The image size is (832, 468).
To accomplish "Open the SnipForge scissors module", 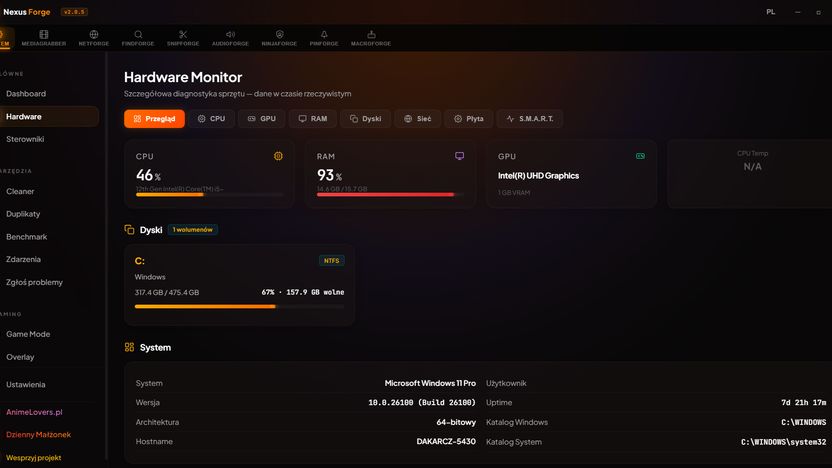I will [x=183, y=38].
